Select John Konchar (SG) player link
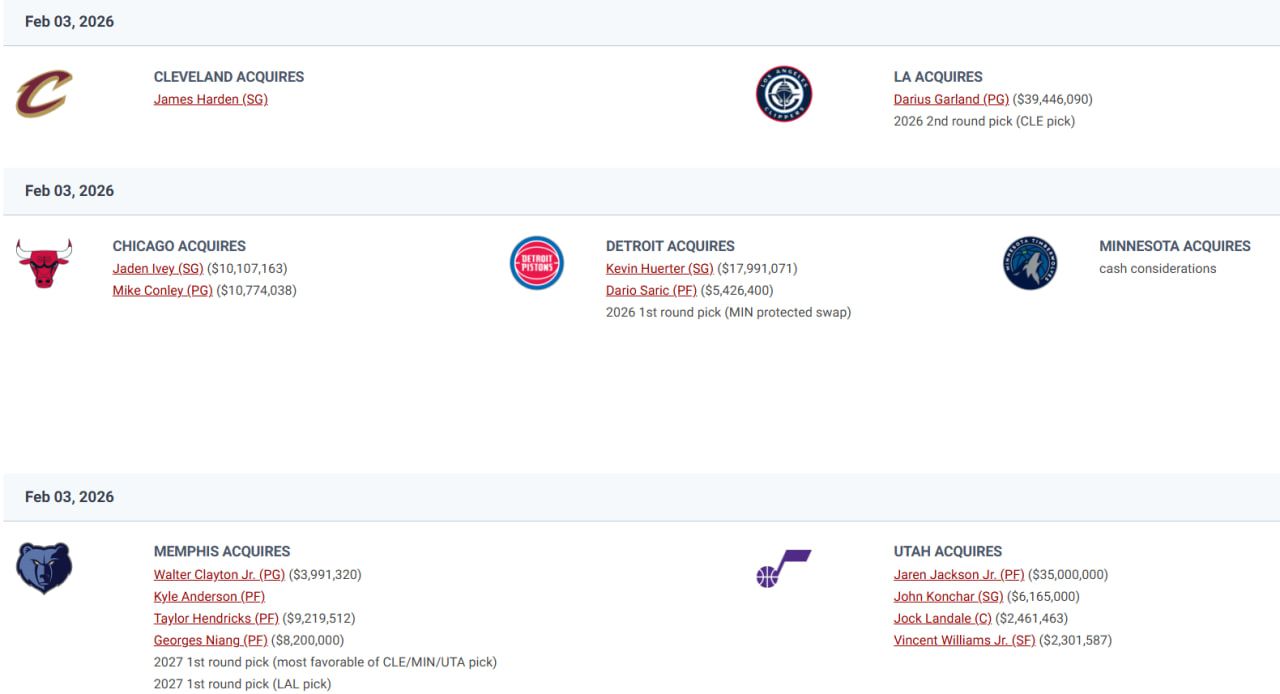Screen dimensions: 1280x694 (x=948, y=596)
